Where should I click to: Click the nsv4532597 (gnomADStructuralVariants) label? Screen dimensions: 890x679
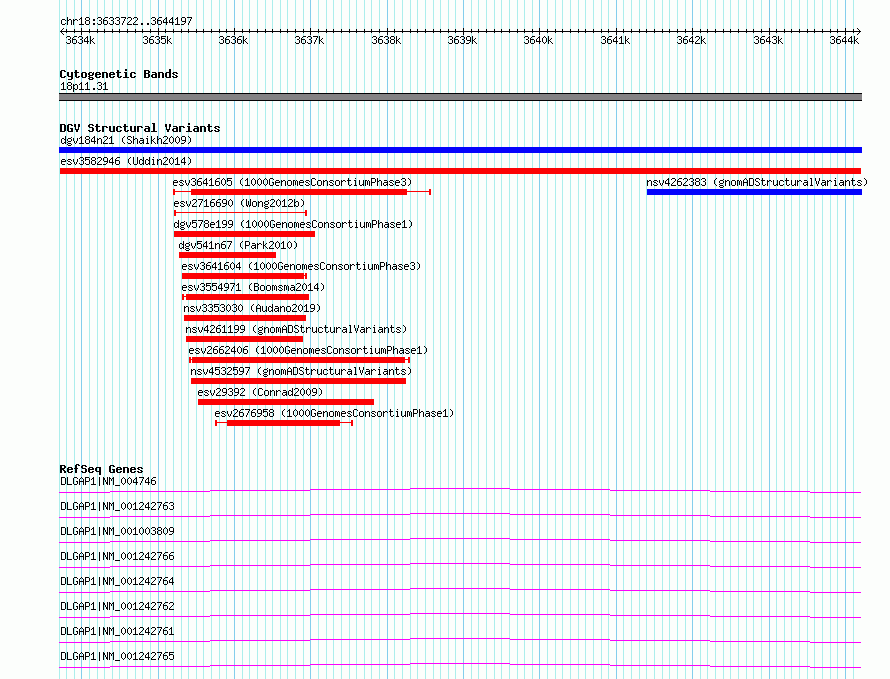coord(301,371)
